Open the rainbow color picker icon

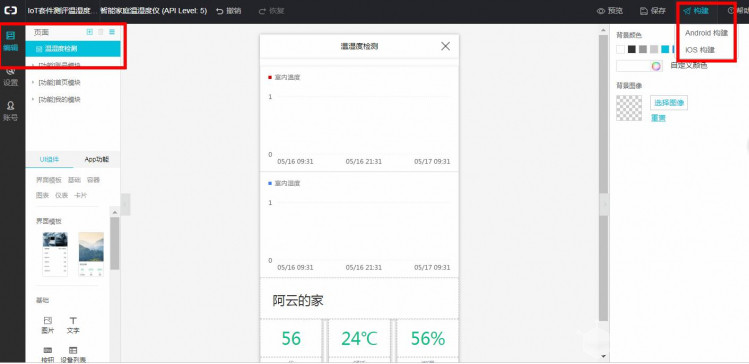coord(656,66)
